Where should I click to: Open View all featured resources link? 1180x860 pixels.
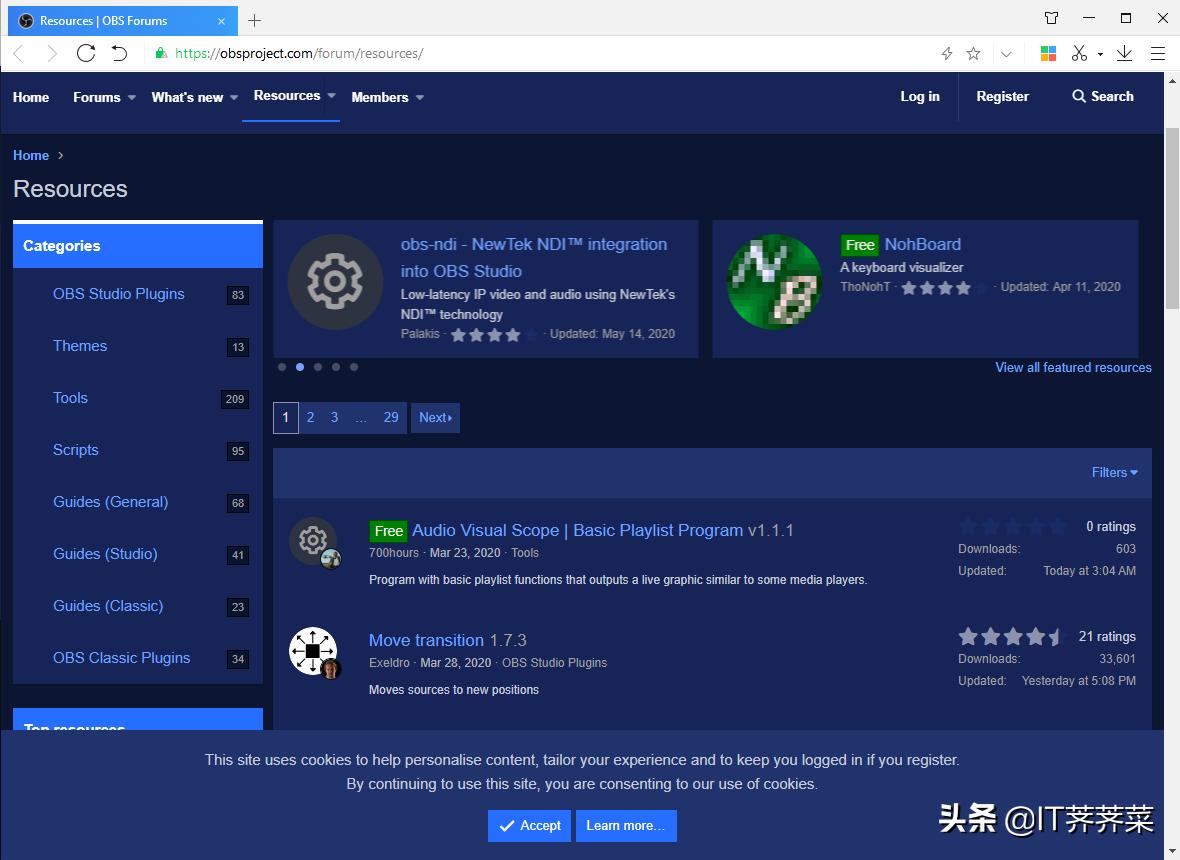click(x=1072, y=367)
